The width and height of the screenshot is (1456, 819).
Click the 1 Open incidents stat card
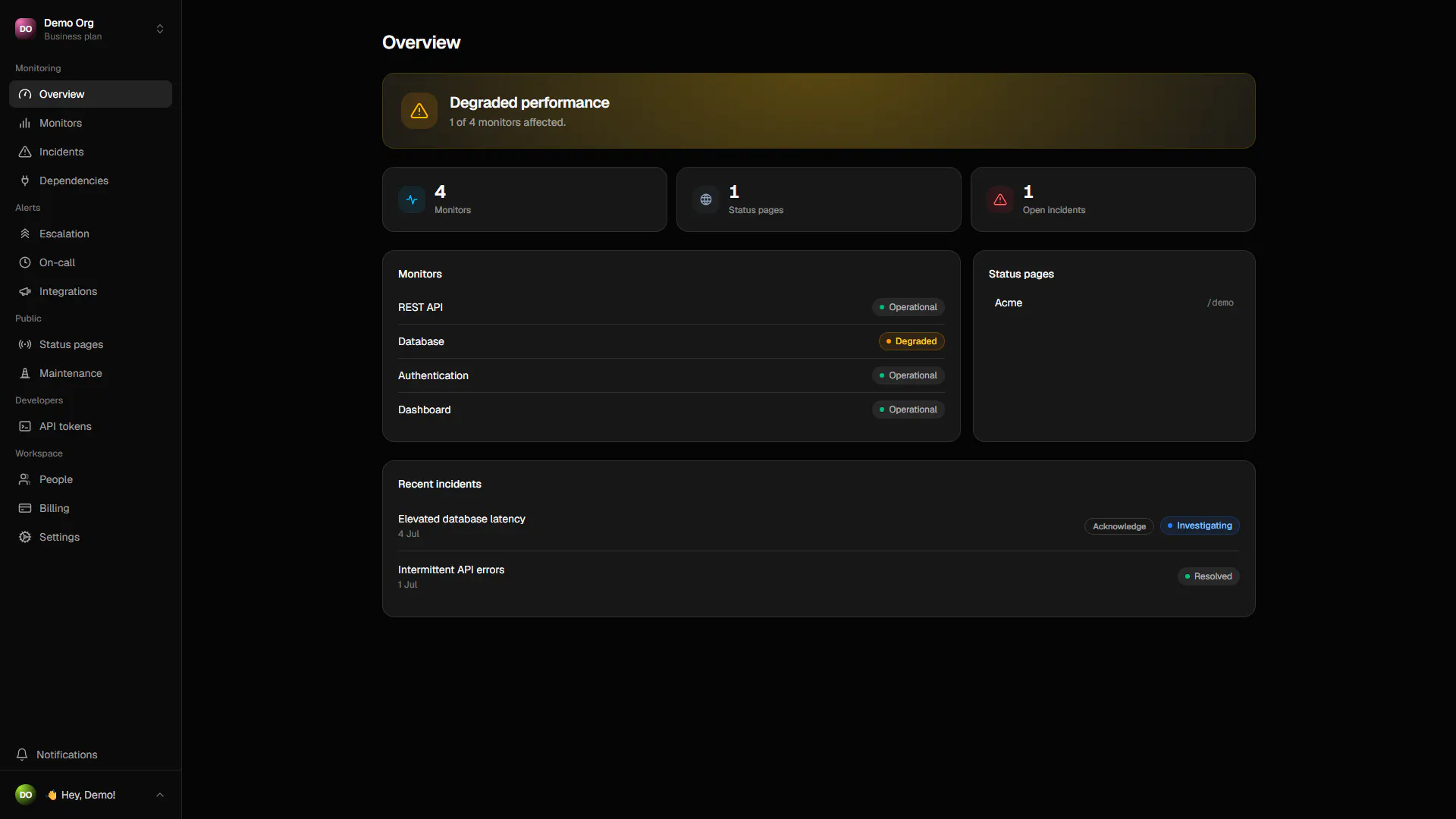(x=1113, y=199)
